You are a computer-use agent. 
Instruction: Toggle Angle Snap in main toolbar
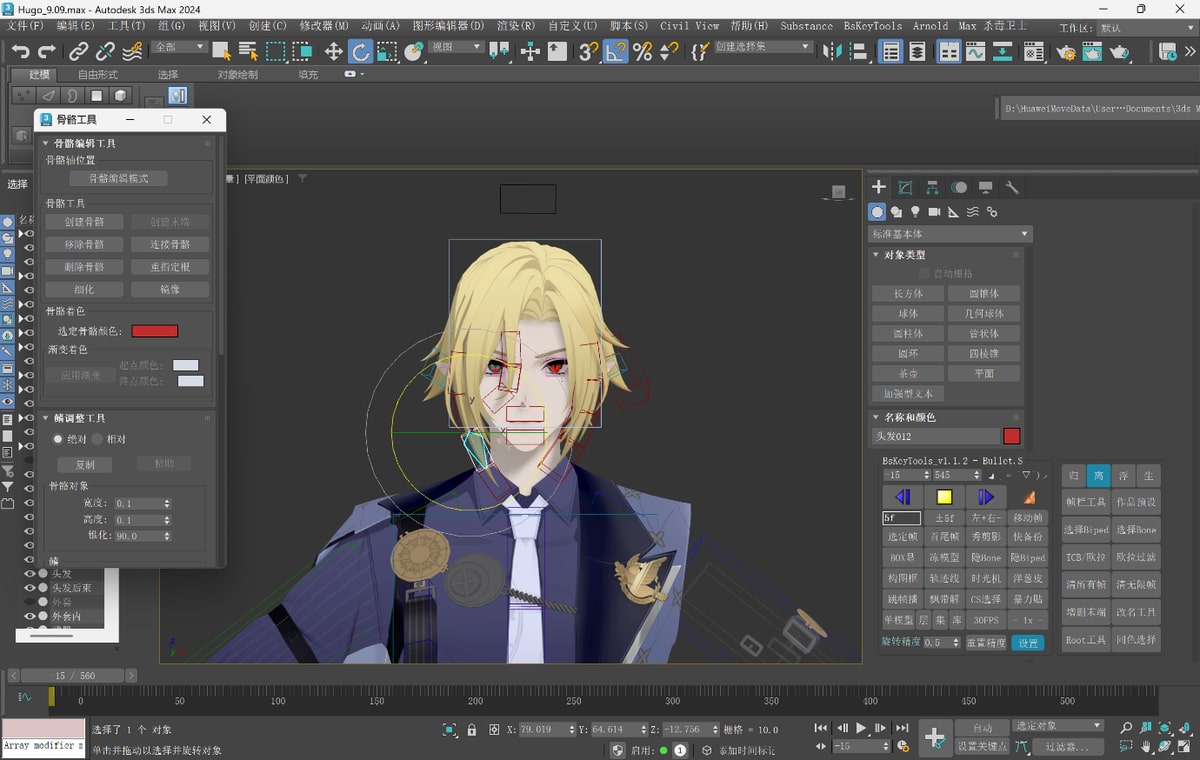point(616,51)
